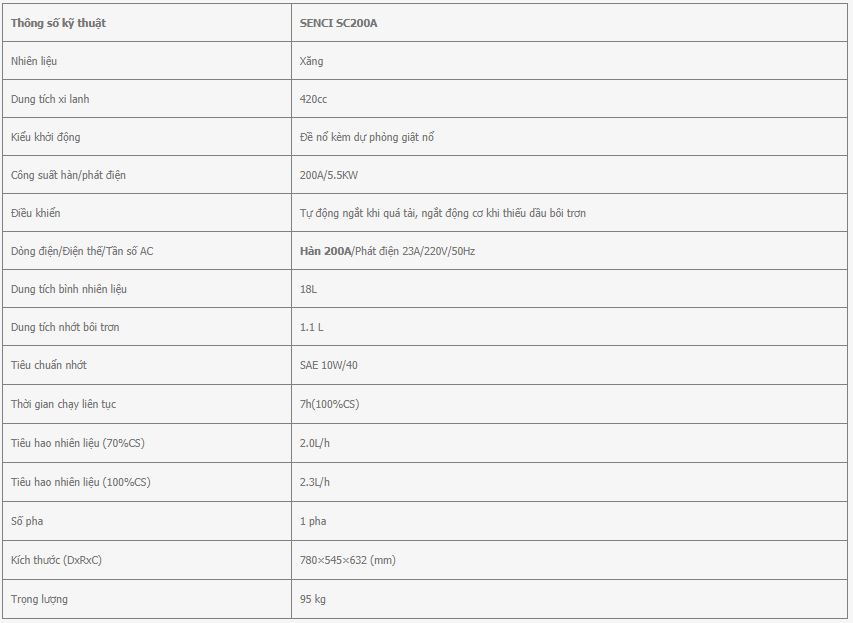Click the 780×545×632 (mm) dimensions
Image resolution: width=853 pixels, height=623 pixels.
tap(348, 560)
